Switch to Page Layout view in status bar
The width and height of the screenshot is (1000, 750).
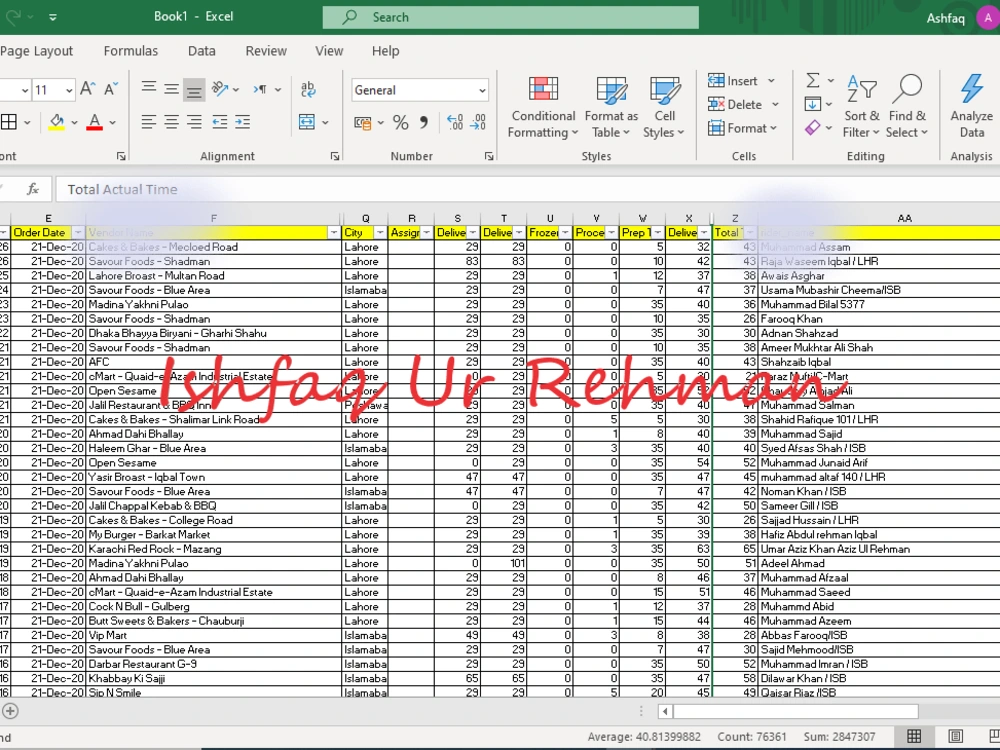(x=955, y=737)
